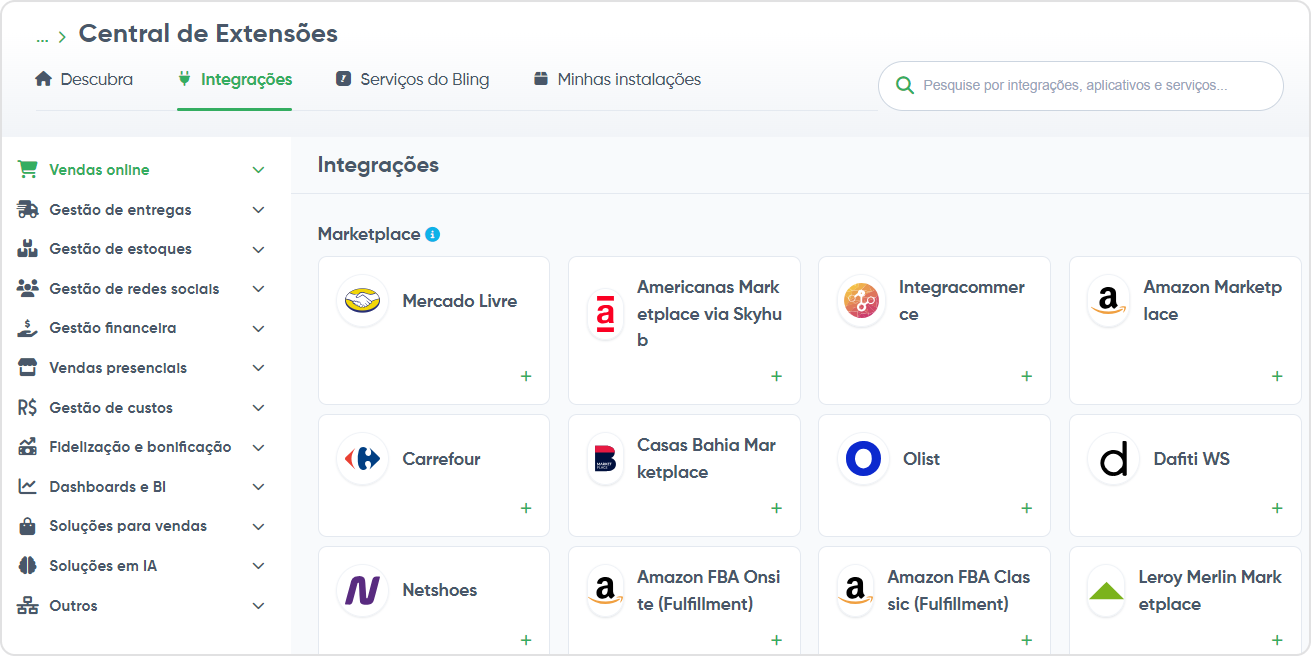Select Vendas presenciais menu item
Screen dimensions: 1311x656
click(x=141, y=368)
